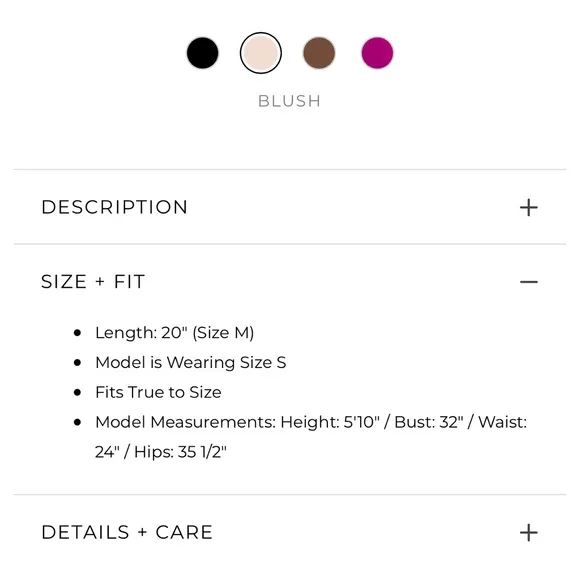
Task: Collapse Size + Fit using minus icon
Action: [529, 282]
